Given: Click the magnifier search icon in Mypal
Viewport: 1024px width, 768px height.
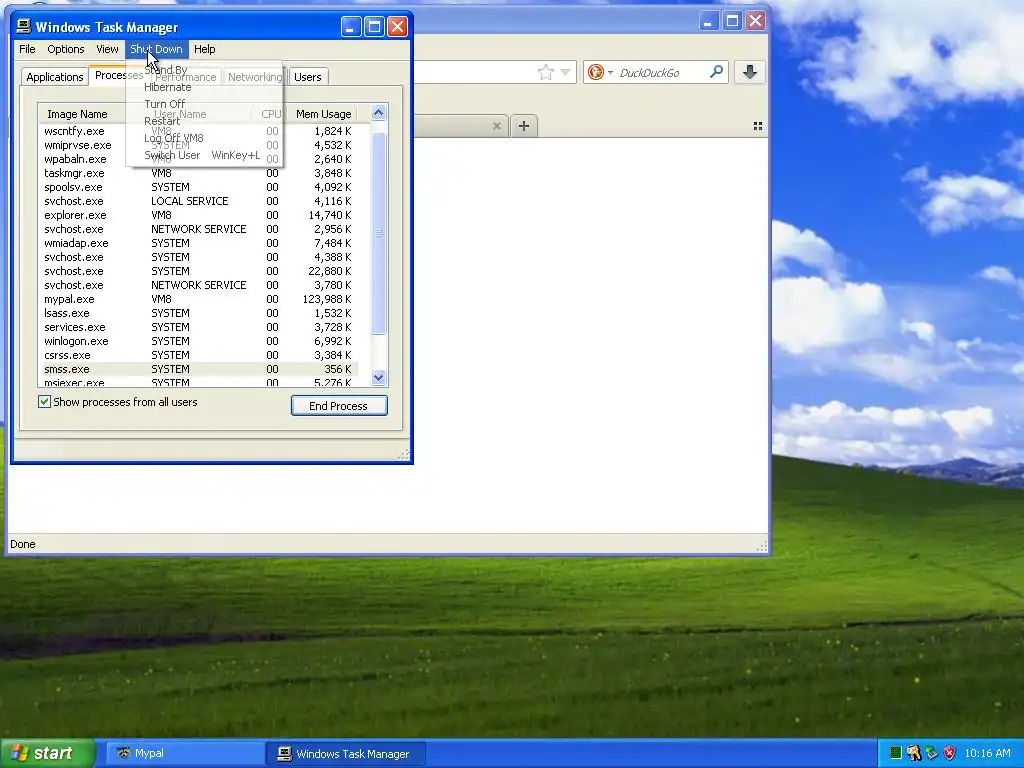Looking at the screenshot, I should point(716,72).
